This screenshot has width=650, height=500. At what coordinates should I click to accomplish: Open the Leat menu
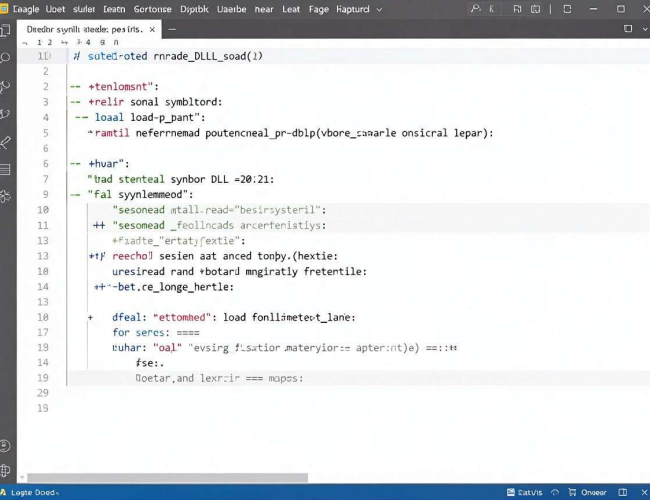click(x=291, y=9)
